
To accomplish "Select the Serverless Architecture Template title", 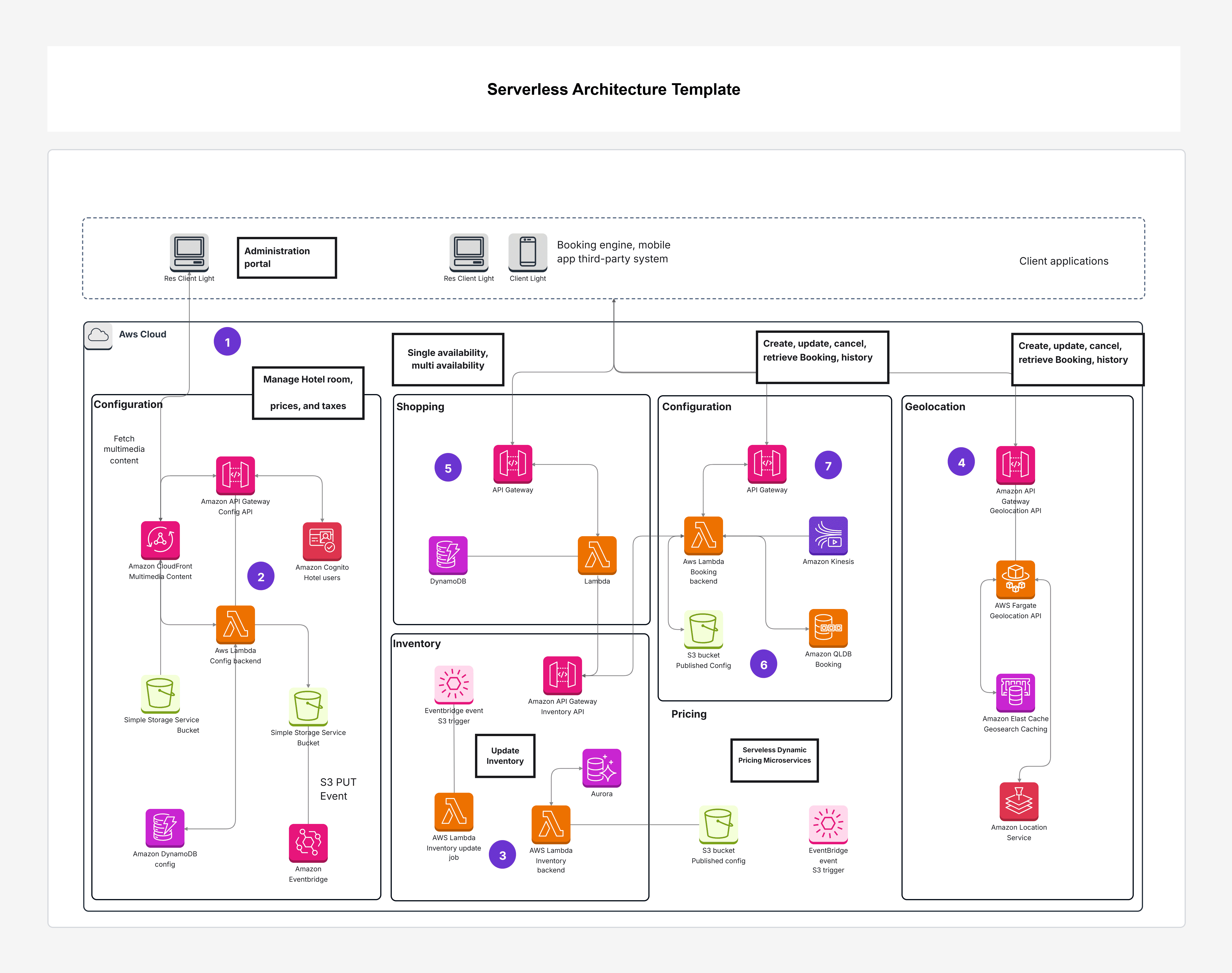I will point(613,89).
